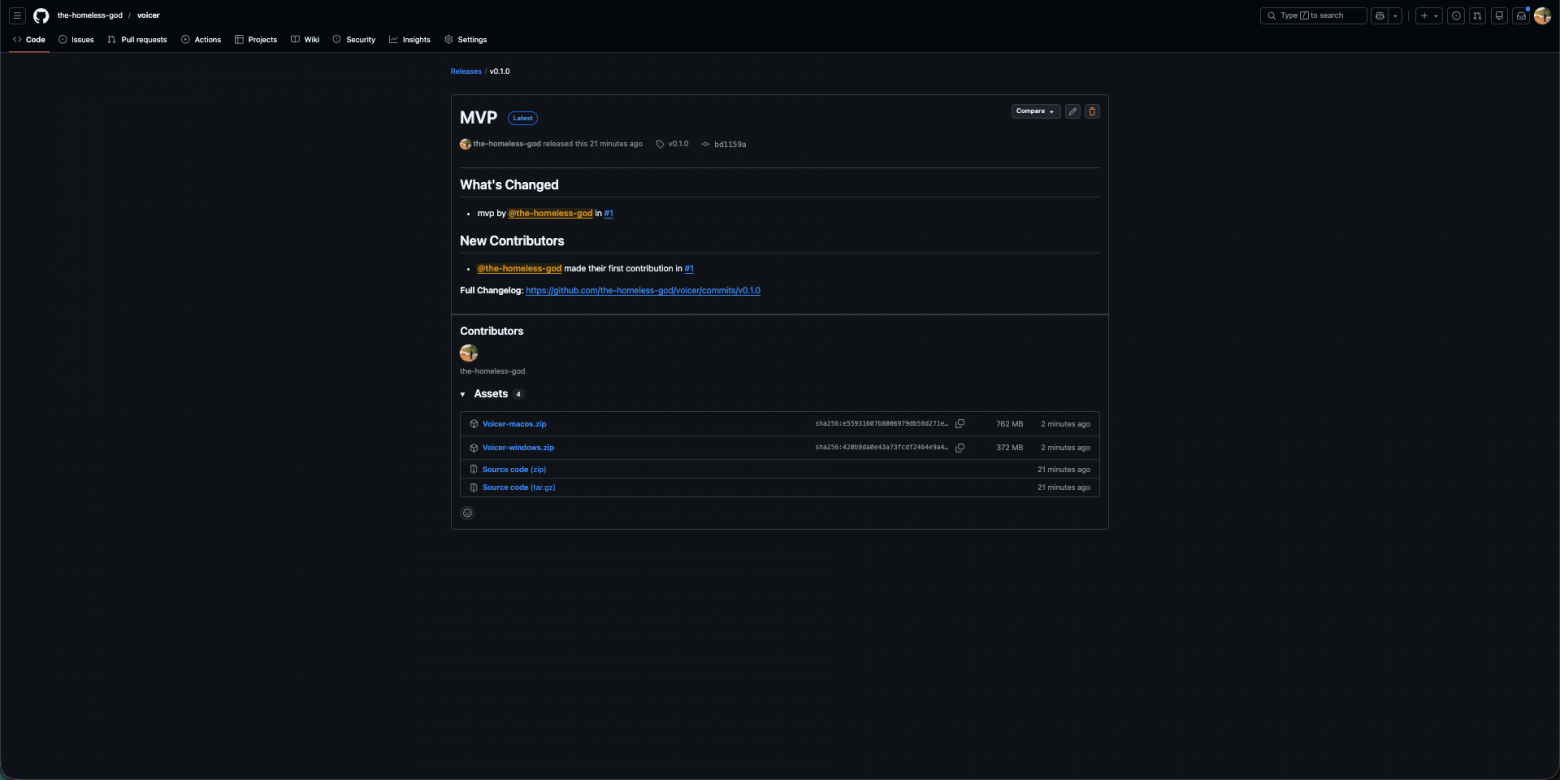This screenshot has width=1560, height=780.
Task: Open the v0.1.0 tag link
Action: point(678,144)
